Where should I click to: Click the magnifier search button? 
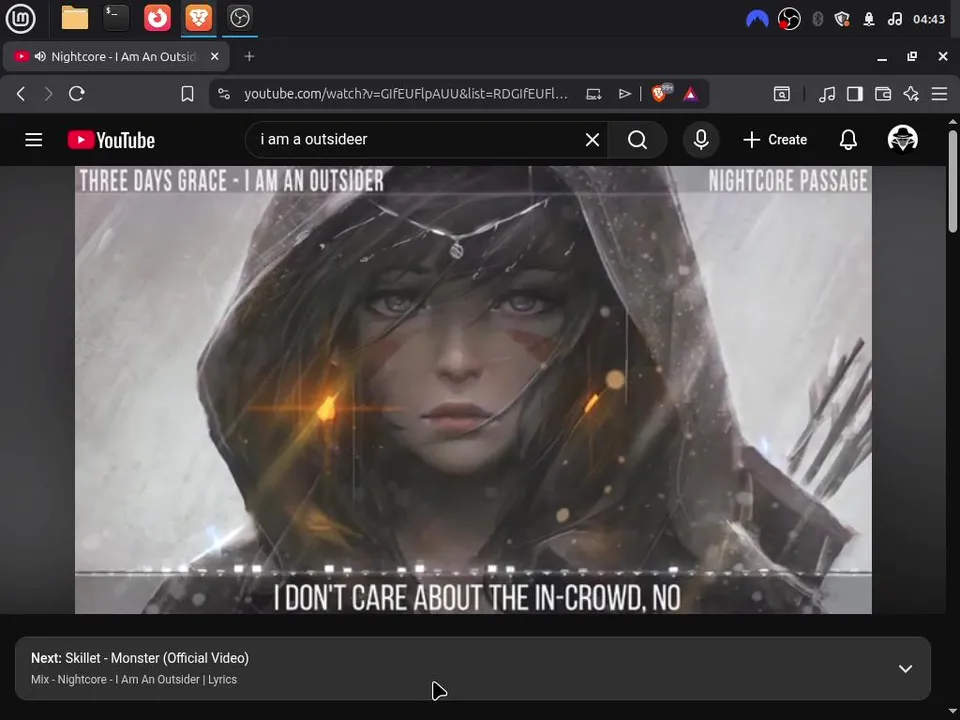[x=637, y=140]
